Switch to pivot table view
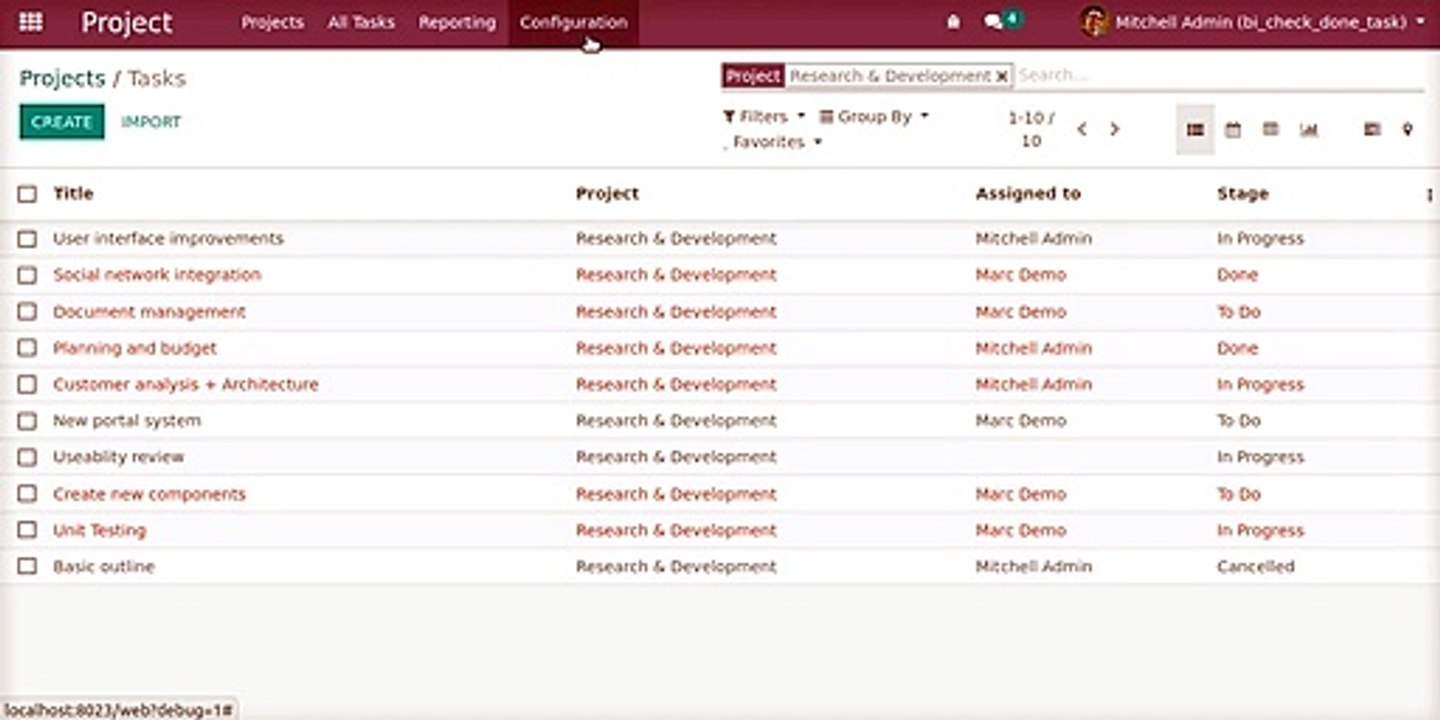 tap(1271, 129)
